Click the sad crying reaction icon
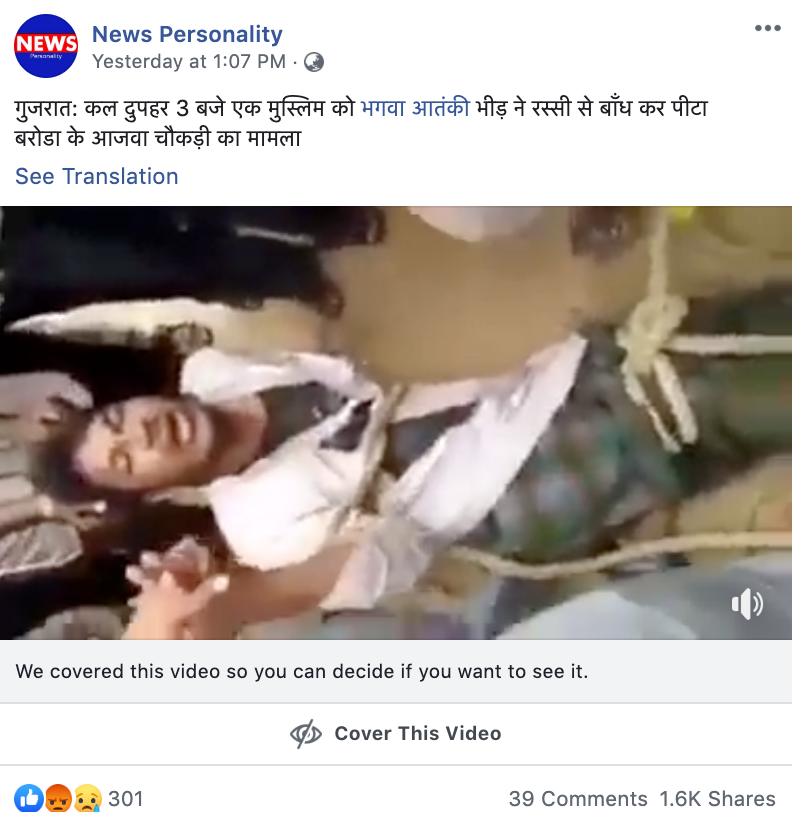This screenshot has height=815, width=792. [87, 798]
